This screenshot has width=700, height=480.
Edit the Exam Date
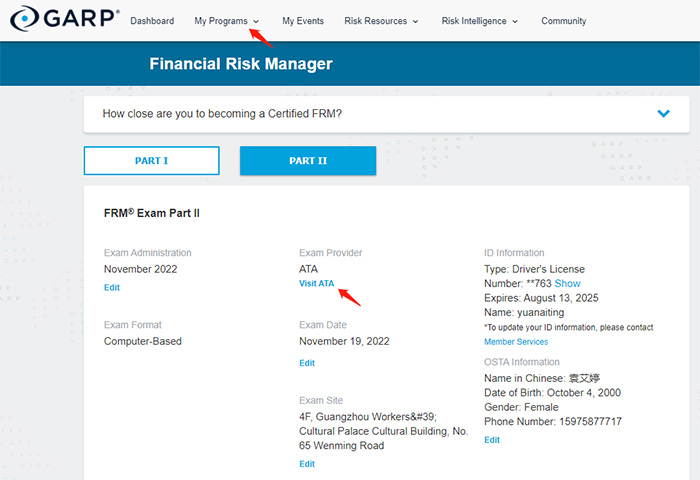pyautogui.click(x=307, y=363)
